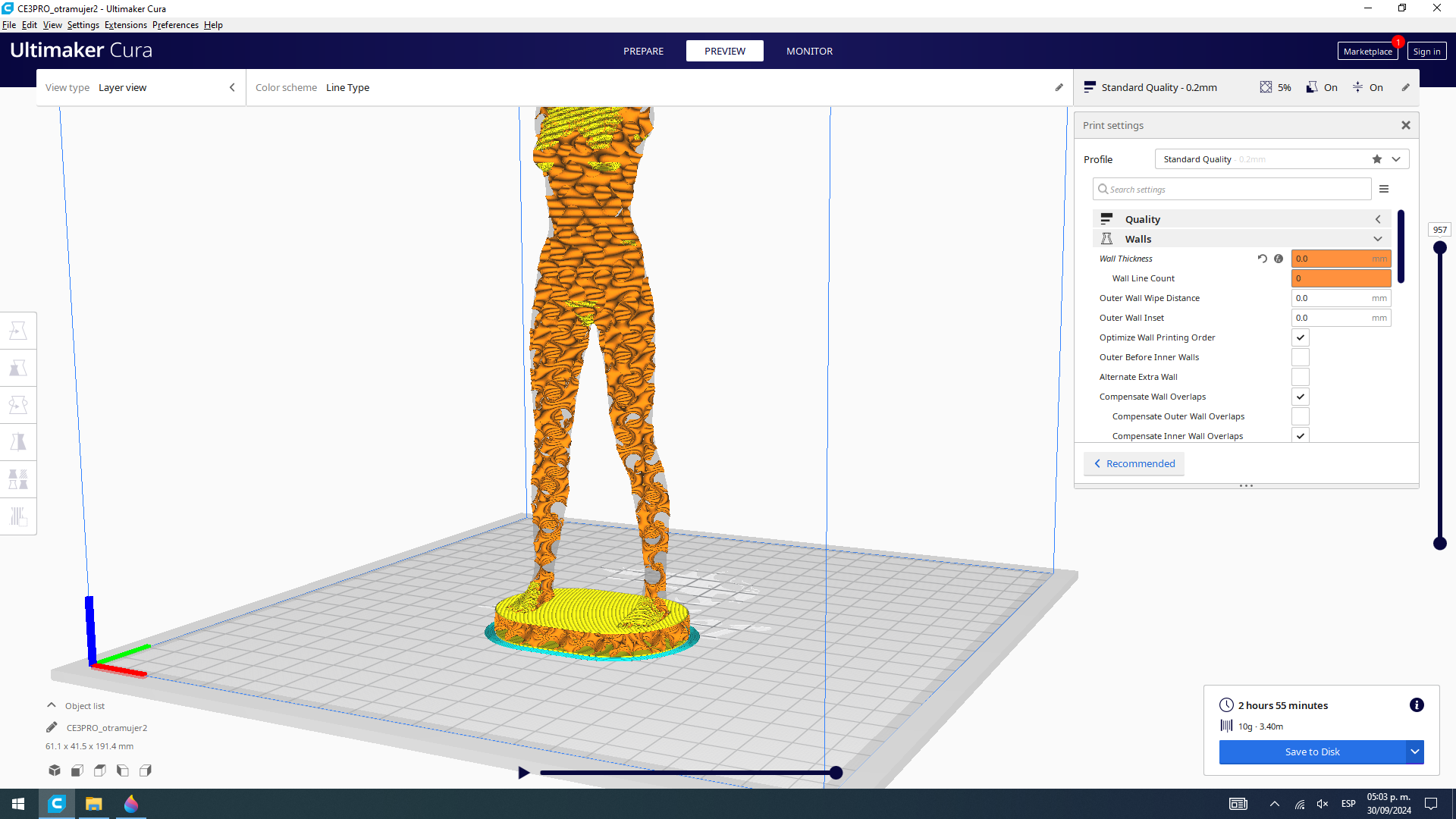Select the mirror object tool icon

click(x=20, y=441)
